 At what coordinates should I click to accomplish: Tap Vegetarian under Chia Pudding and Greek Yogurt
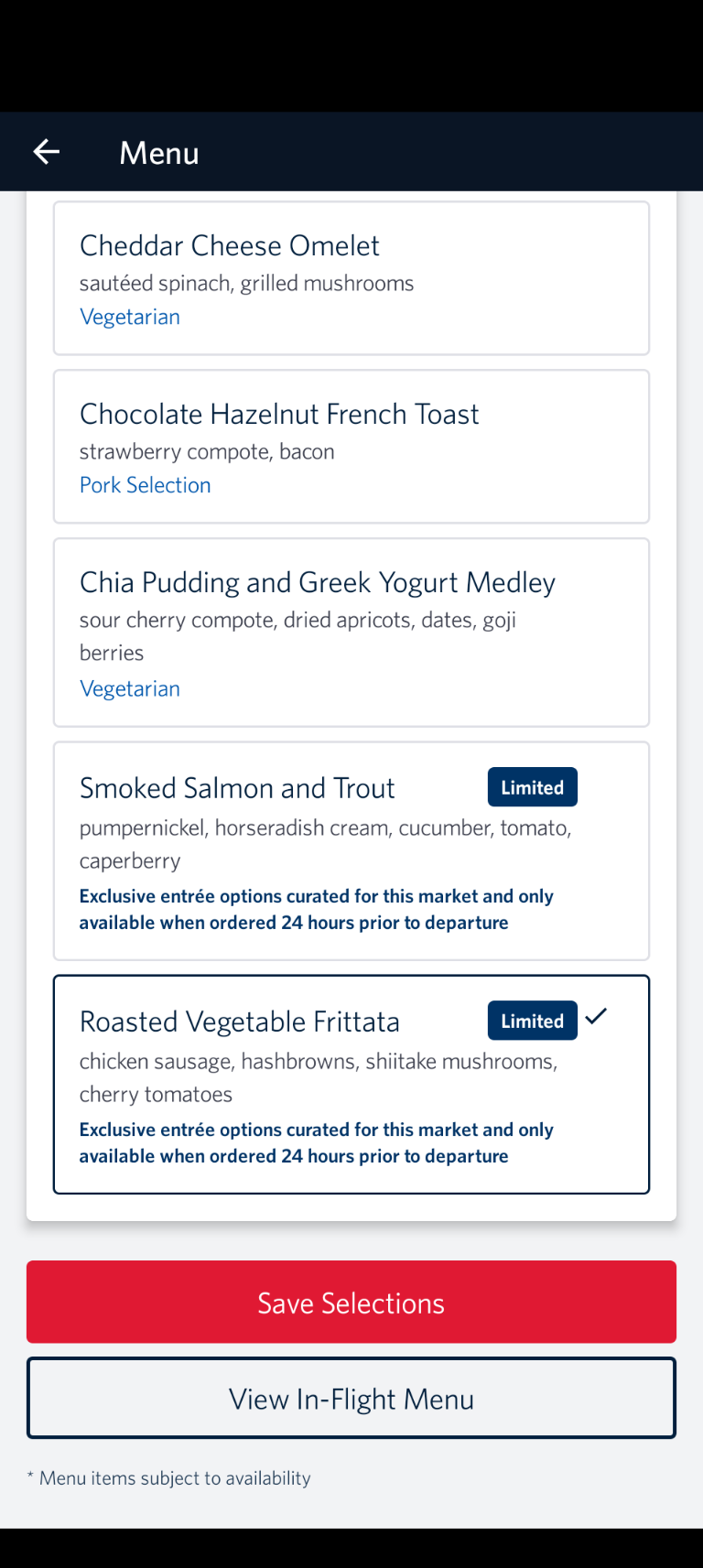pyautogui.click(x=130, y=687)
